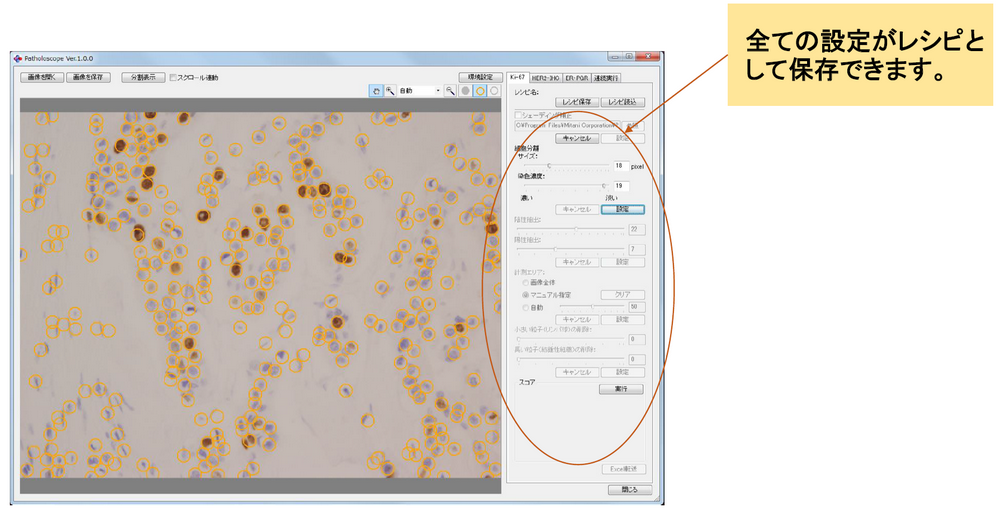Toggle the シェーディング補正 checkbox
The width and height of the screenshot is (1004, 512).
click(519, 115)
